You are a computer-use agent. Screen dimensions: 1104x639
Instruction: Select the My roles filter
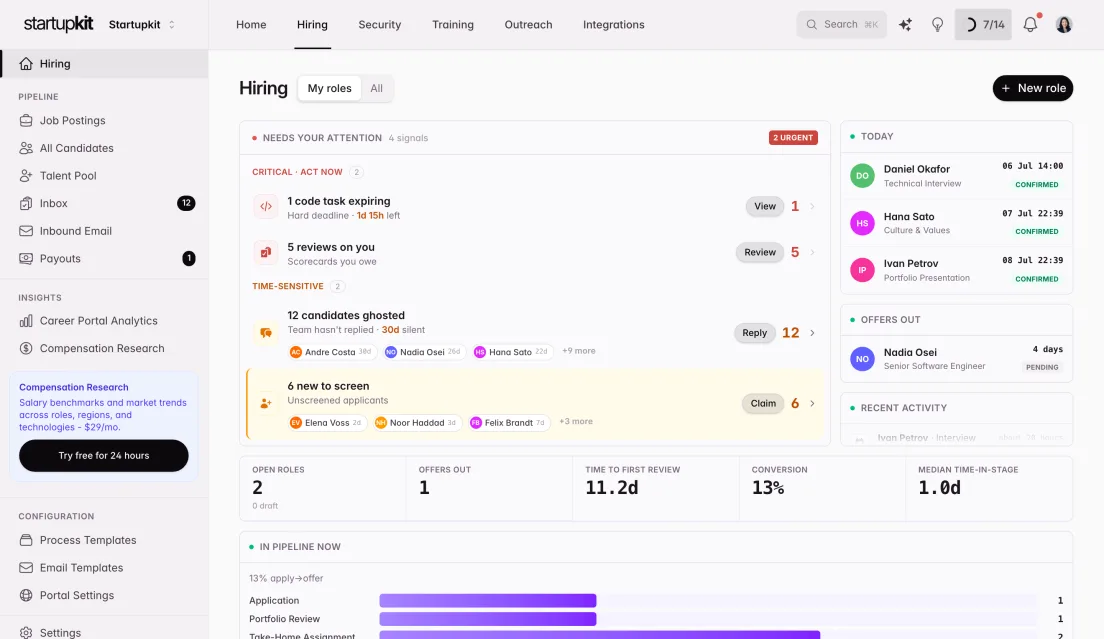pos(330,89)
